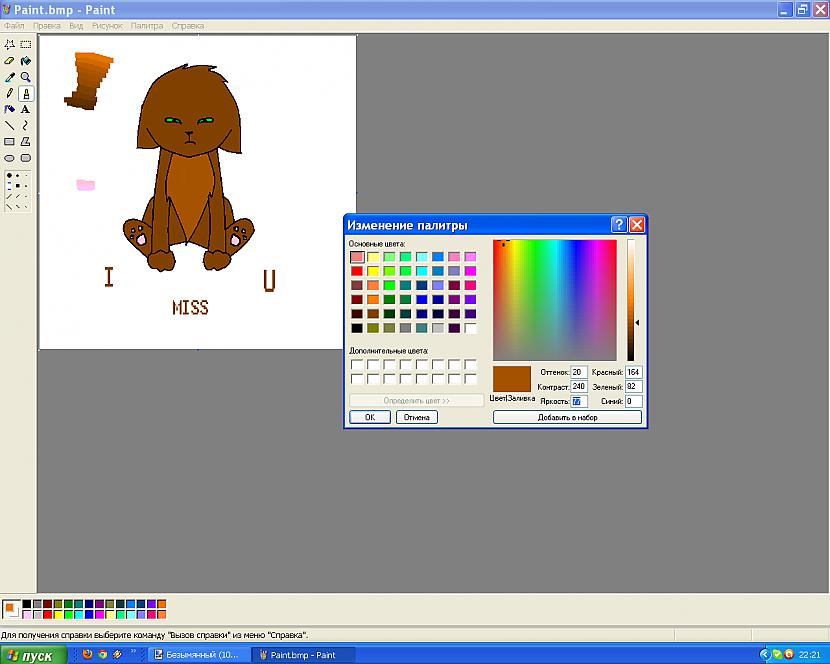Select the Ellipse tool
The height and width of the screenshot is (664, 830).
click(x=10, y=158)
